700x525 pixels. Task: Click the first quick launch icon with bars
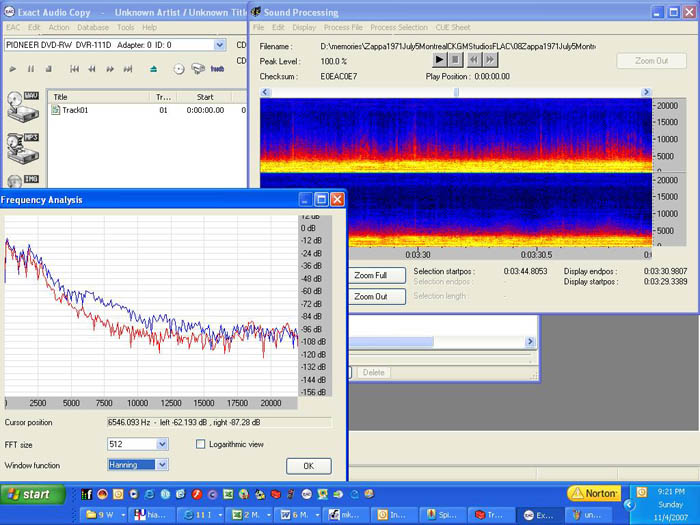87,494
